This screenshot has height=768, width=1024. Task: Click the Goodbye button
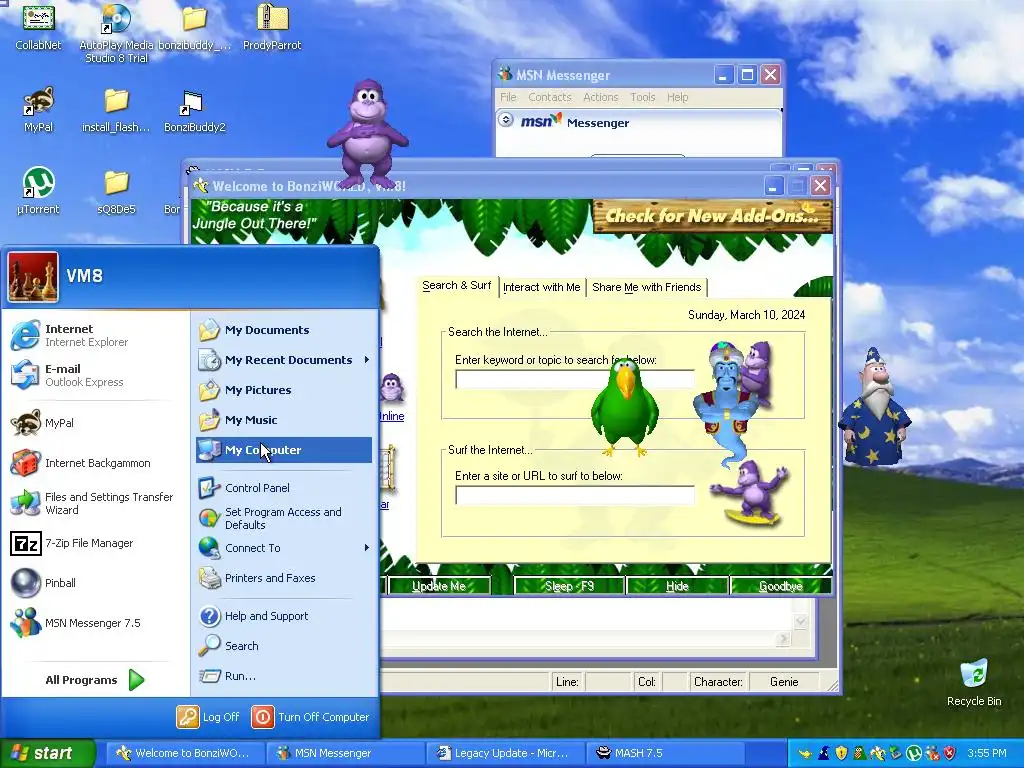[x=780, y=586]
